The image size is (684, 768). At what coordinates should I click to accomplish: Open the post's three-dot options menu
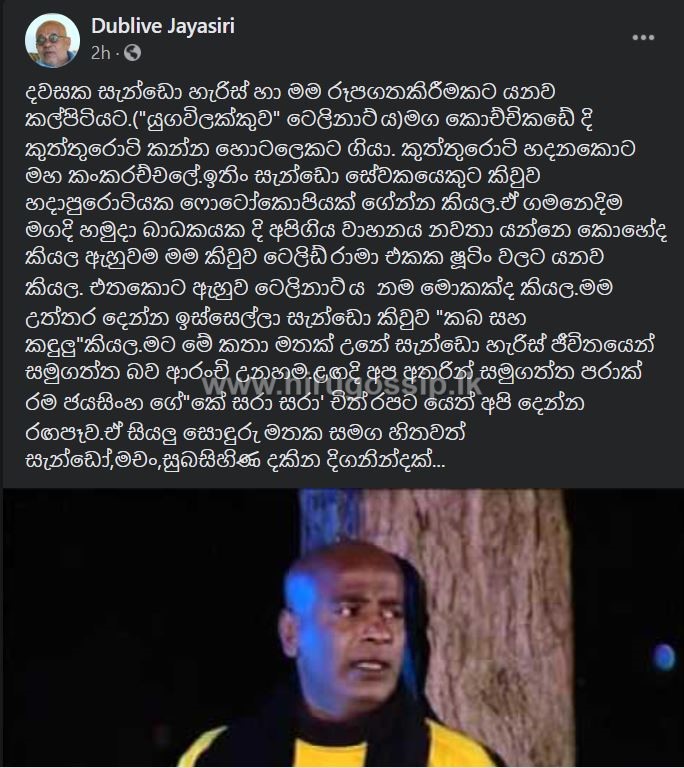643,38
